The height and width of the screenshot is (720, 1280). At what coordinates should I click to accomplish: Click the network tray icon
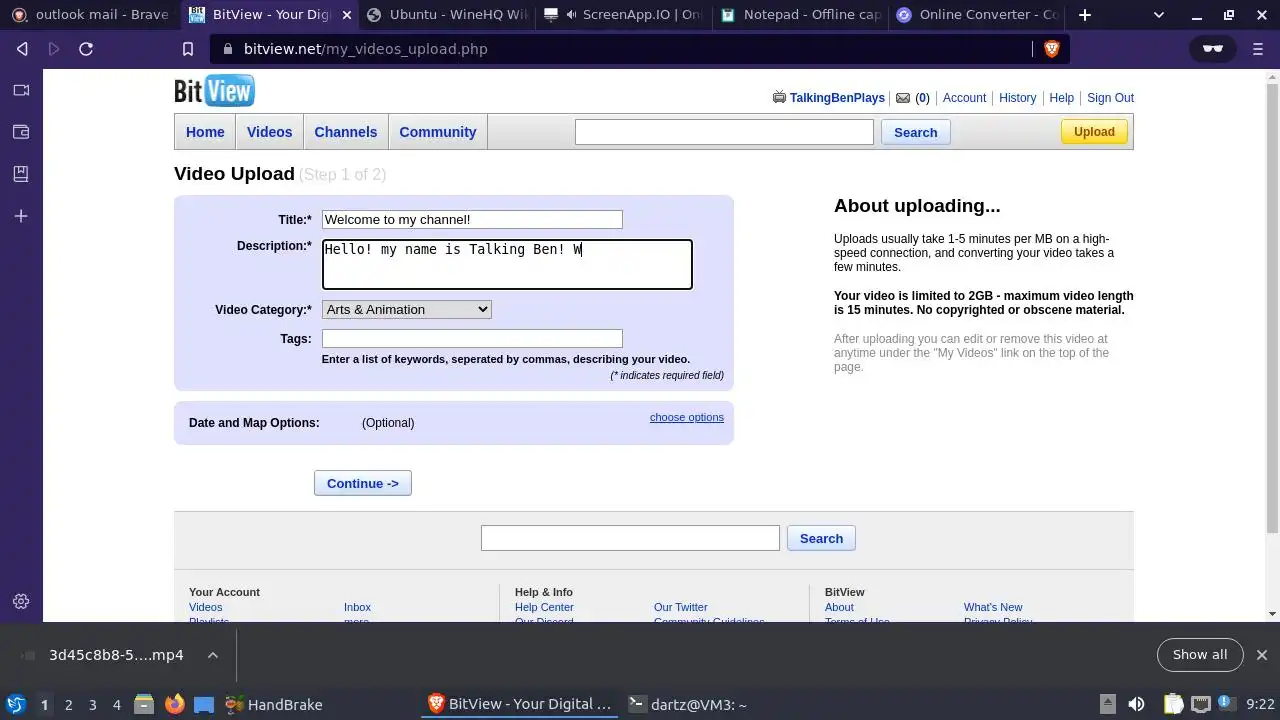(x=1201, y=704)
